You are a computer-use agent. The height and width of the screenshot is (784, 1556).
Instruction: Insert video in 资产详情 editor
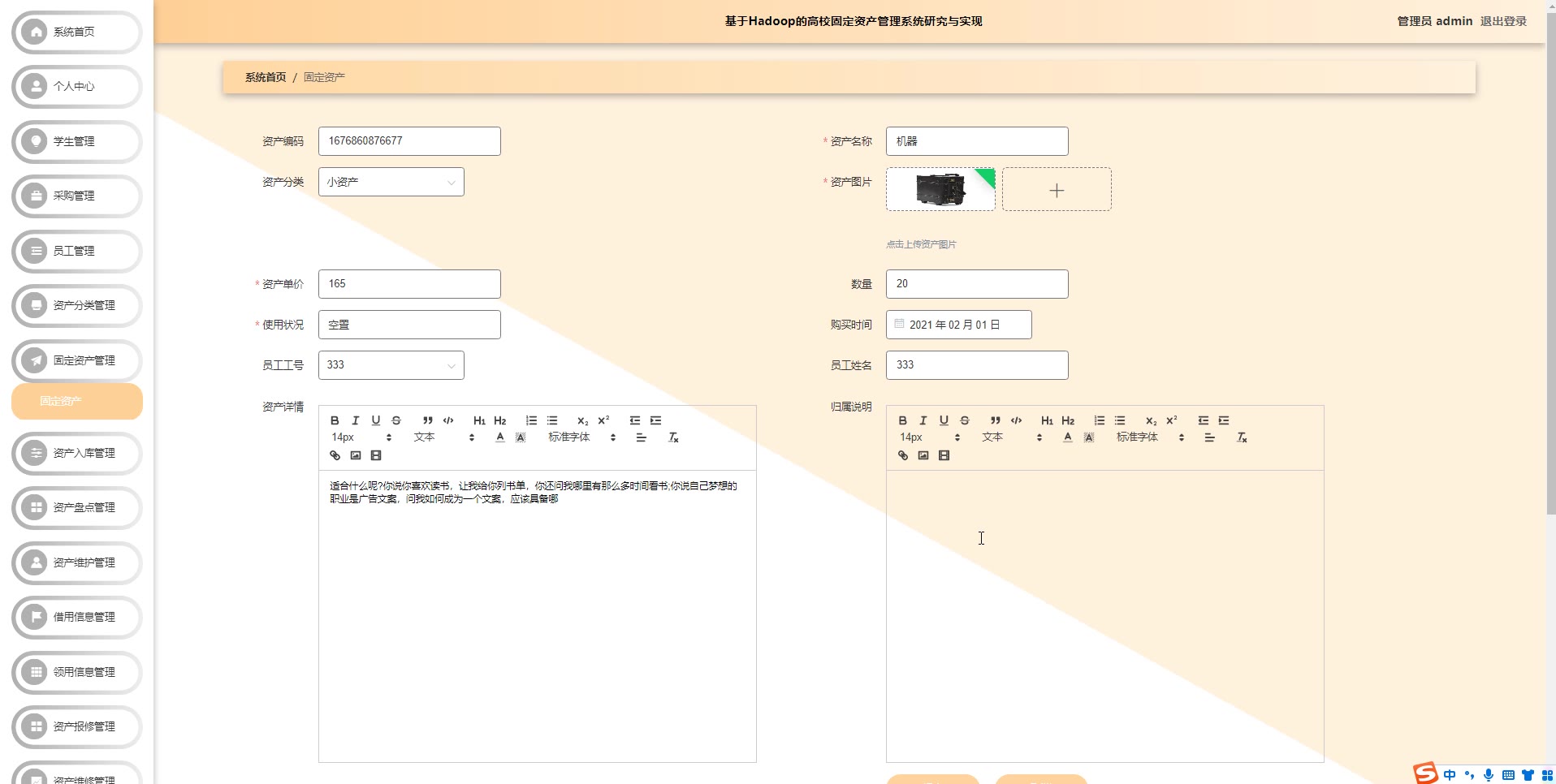pyautogui.click(x=376, y=455)
